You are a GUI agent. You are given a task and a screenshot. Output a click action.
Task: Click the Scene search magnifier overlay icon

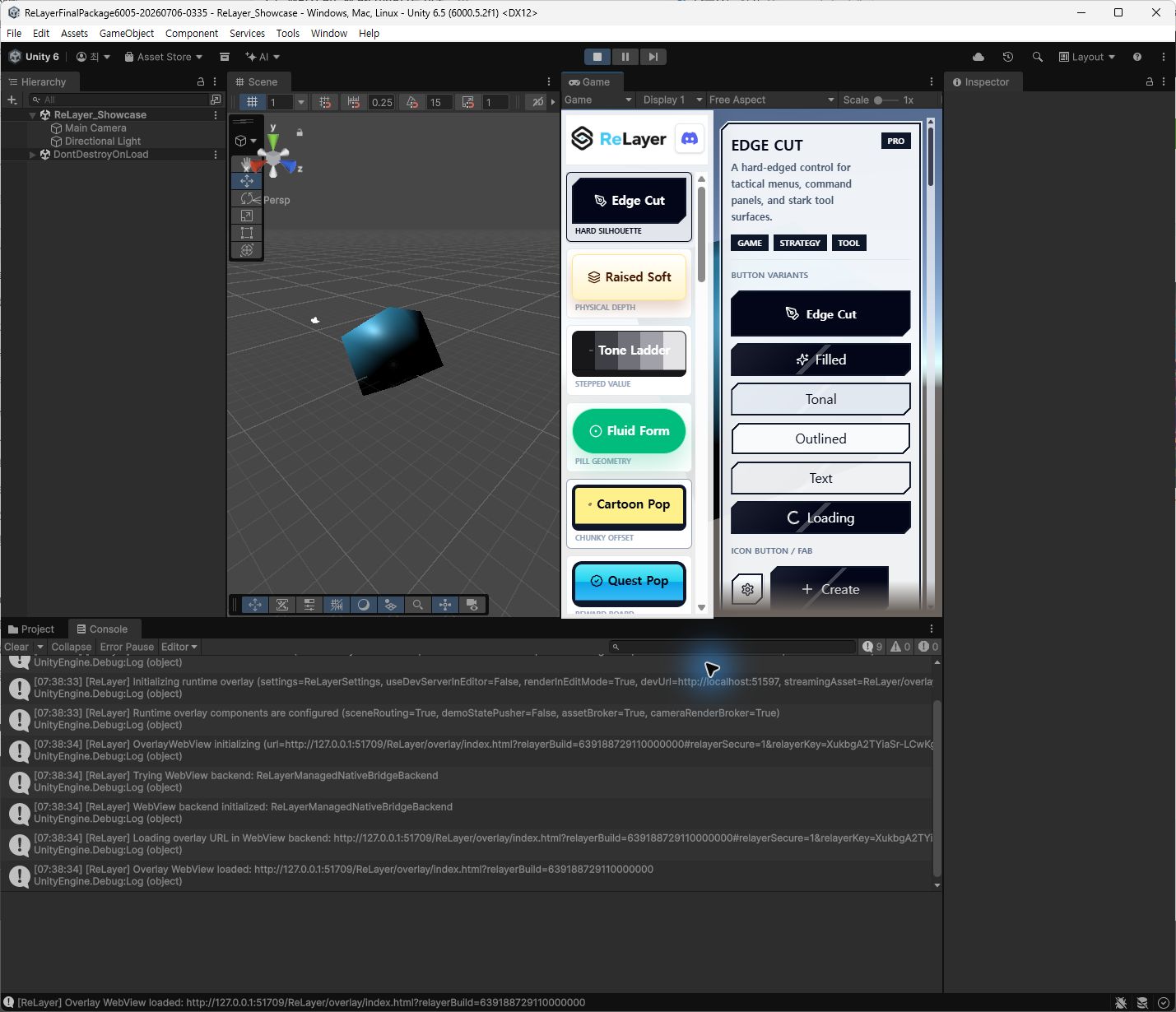point(418,605)
